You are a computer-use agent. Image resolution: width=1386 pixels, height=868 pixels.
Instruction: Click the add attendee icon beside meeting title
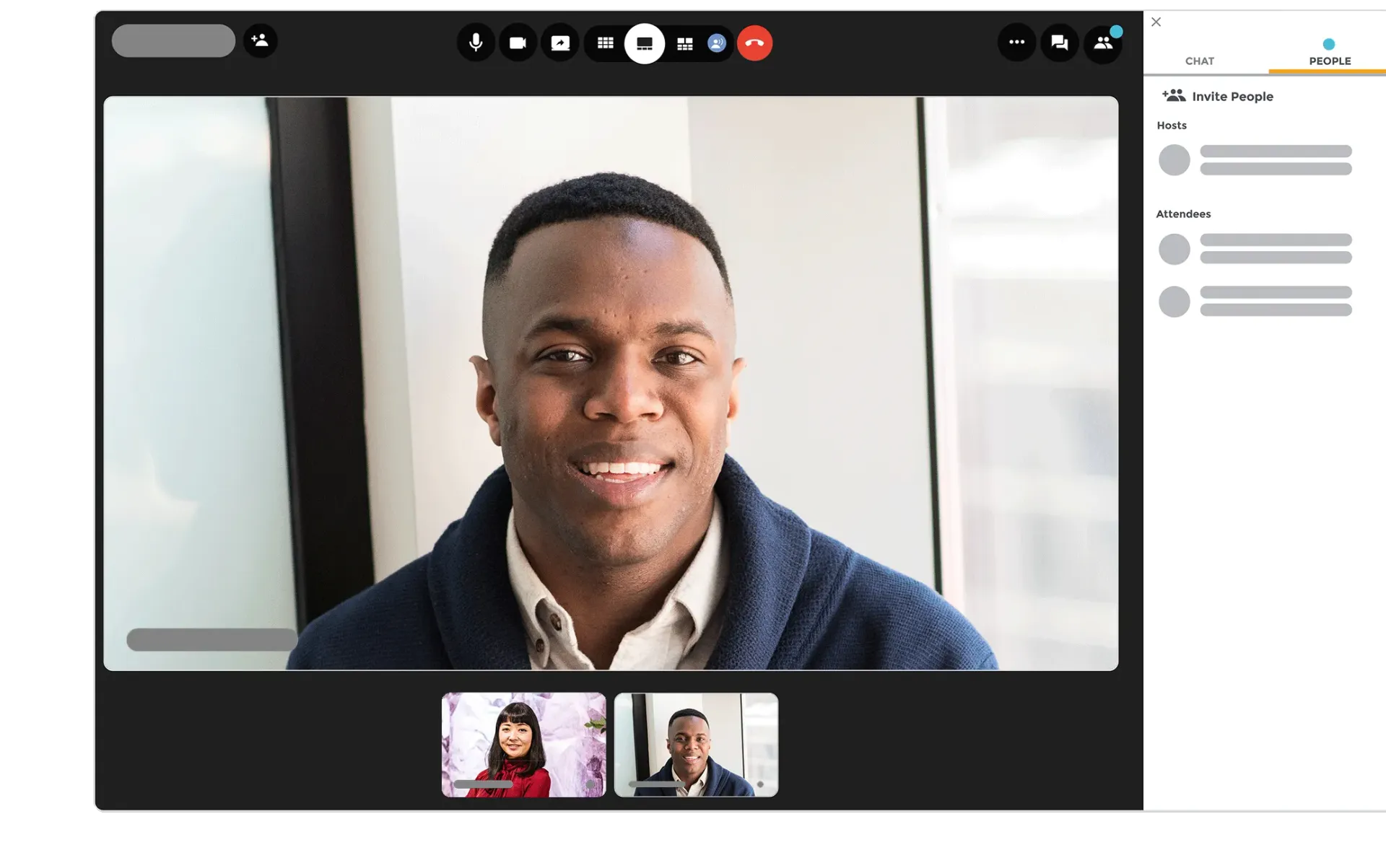[x=260, y=41]
